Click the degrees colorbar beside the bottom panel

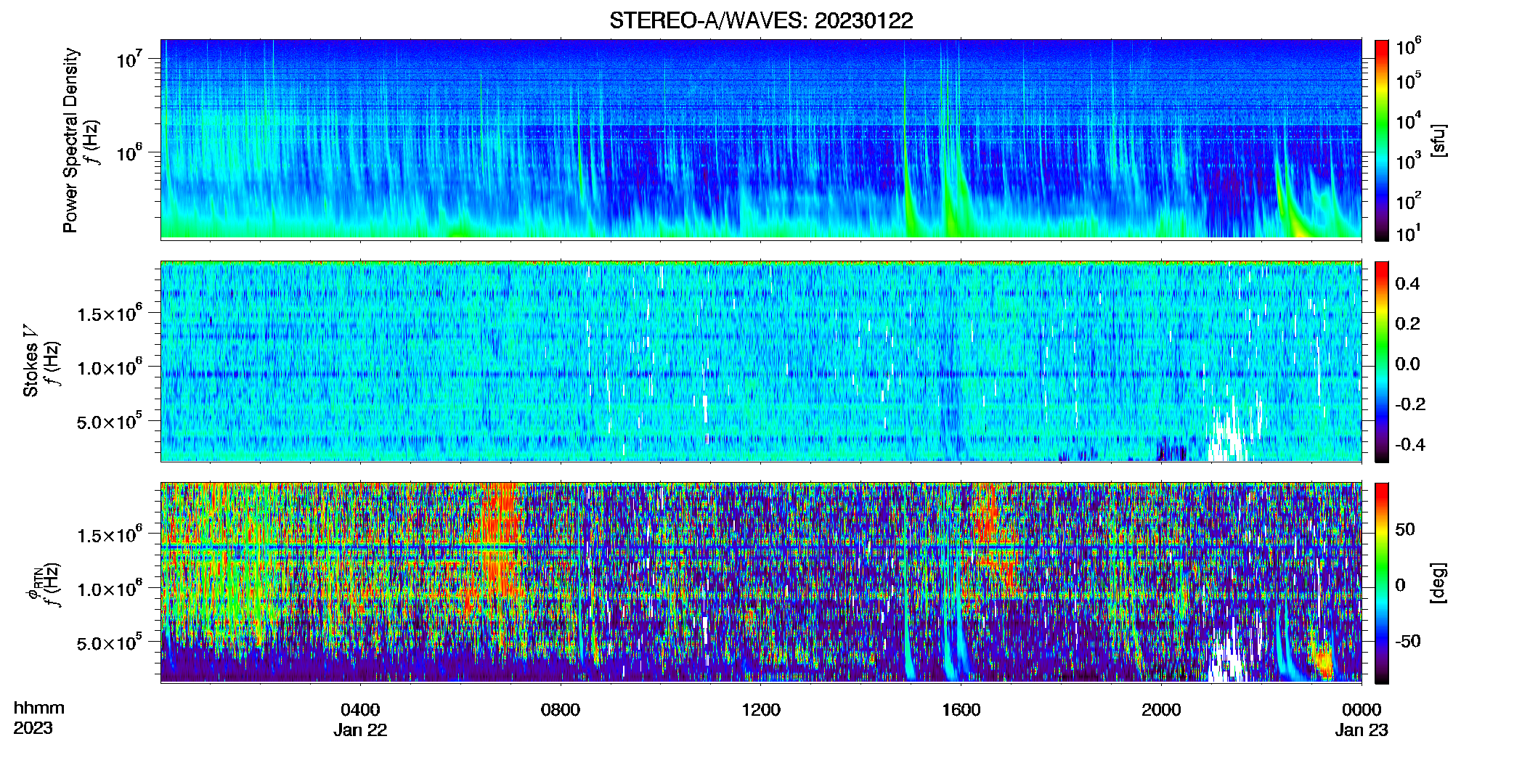tap(1382, 583)
